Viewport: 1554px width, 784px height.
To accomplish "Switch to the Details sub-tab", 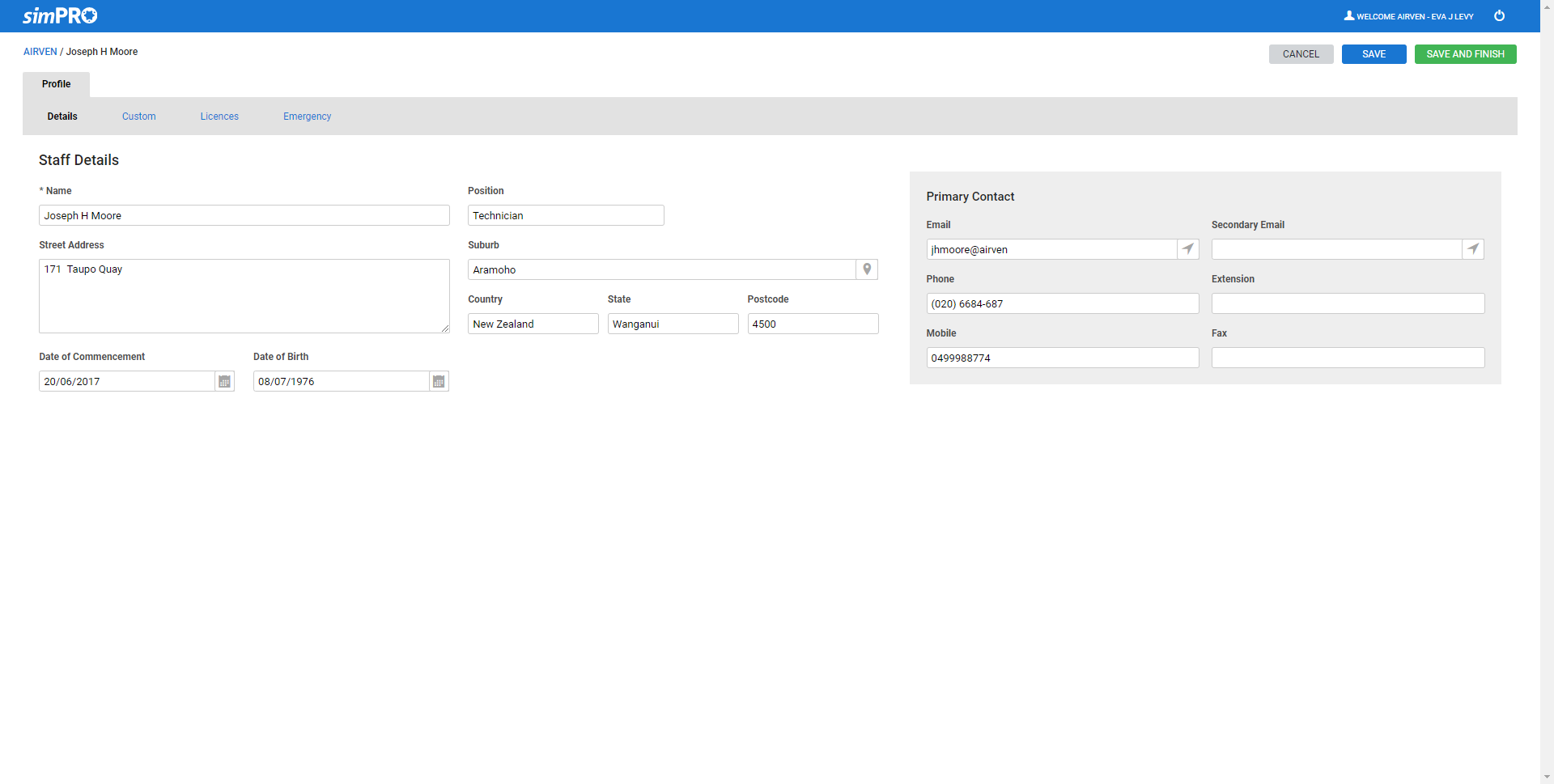I will [x=62, y=117].
